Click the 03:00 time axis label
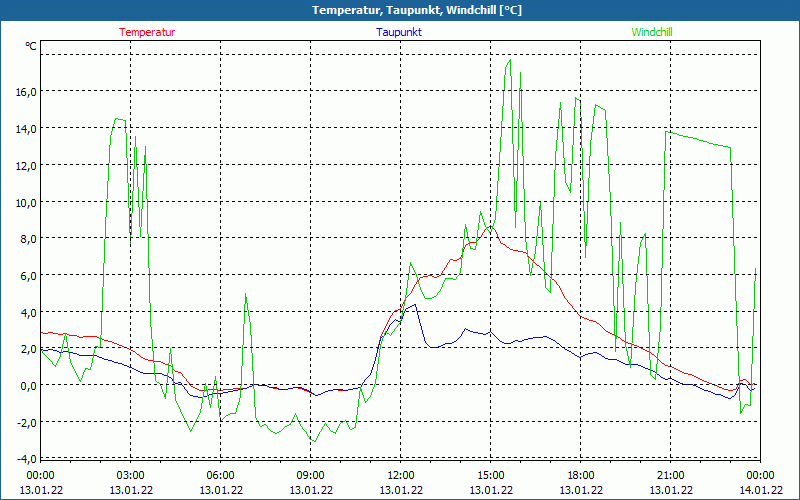Image resolution: width=800 pixels, height=500 pixels. point(131,475)
